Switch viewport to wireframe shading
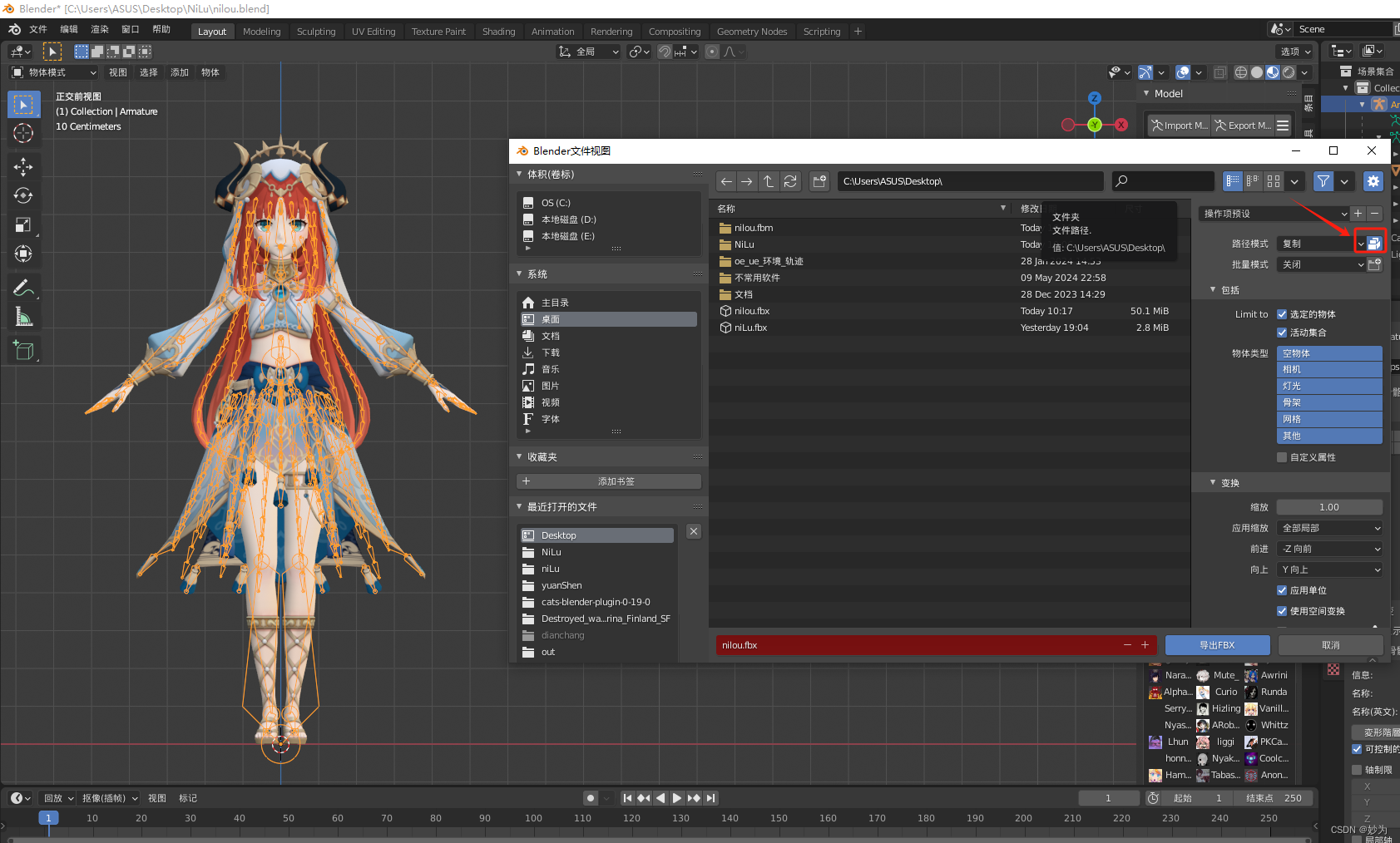The width and height of the screenshot is (1400, 843). pos(1241,72)
